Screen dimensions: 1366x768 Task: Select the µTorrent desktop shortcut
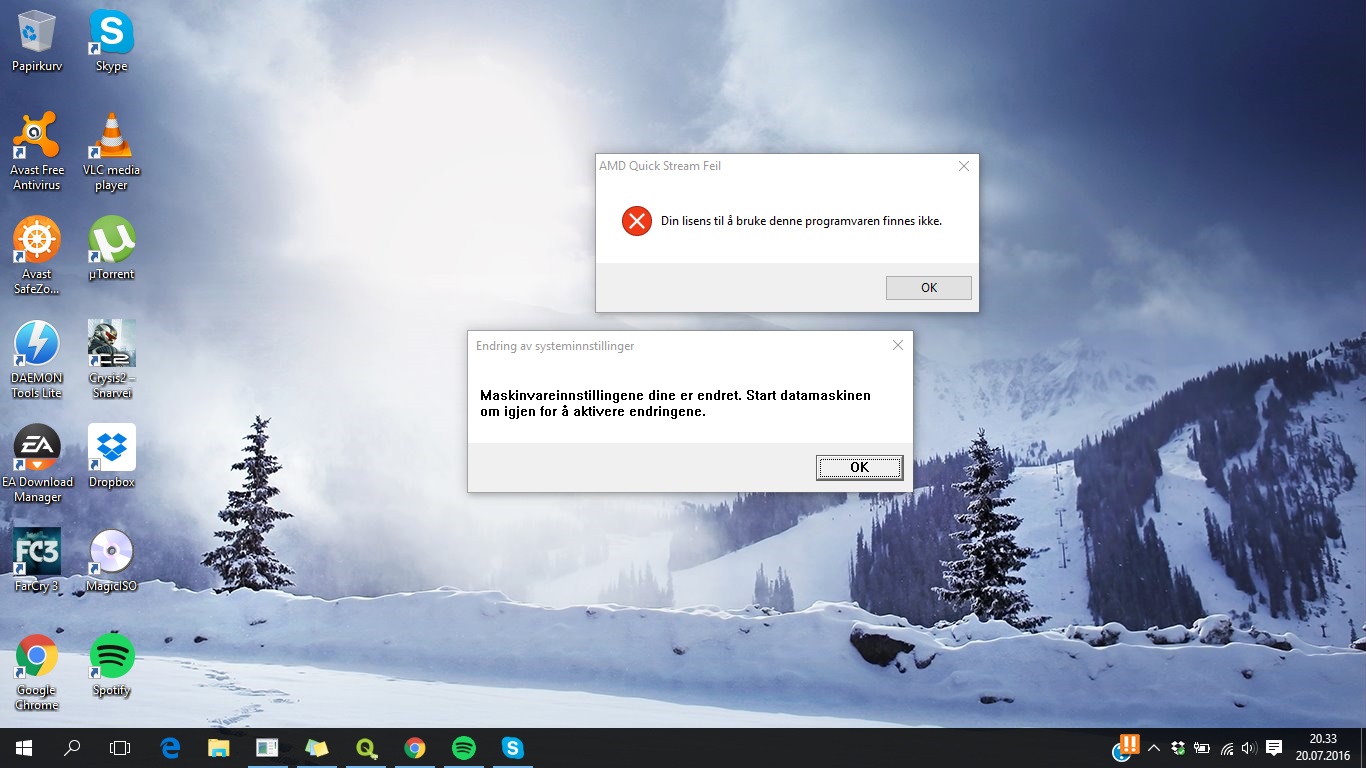tap(111, 248)
